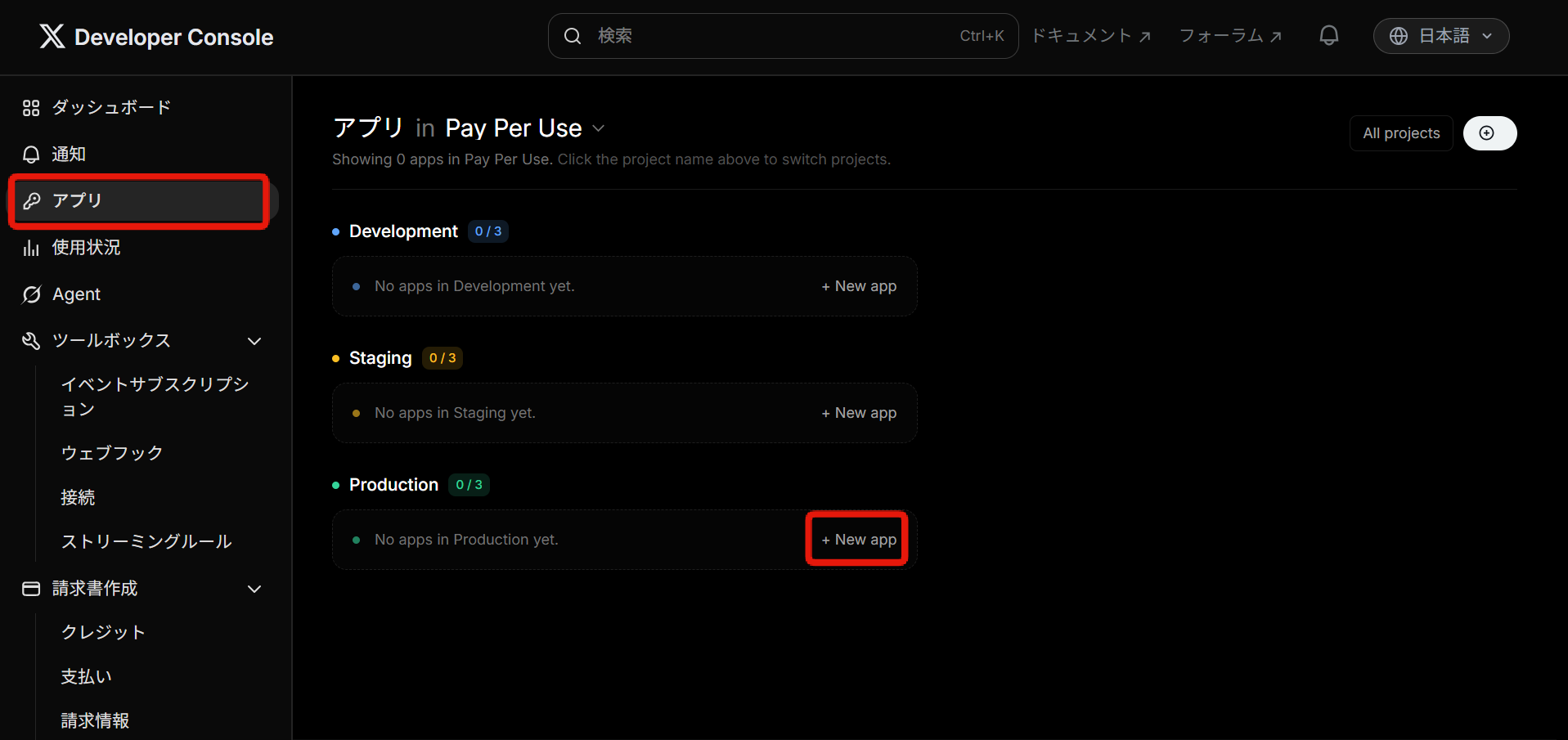Click the search magnifier icon
This screenshot has height=740, width=1568.
pos(573,36)
